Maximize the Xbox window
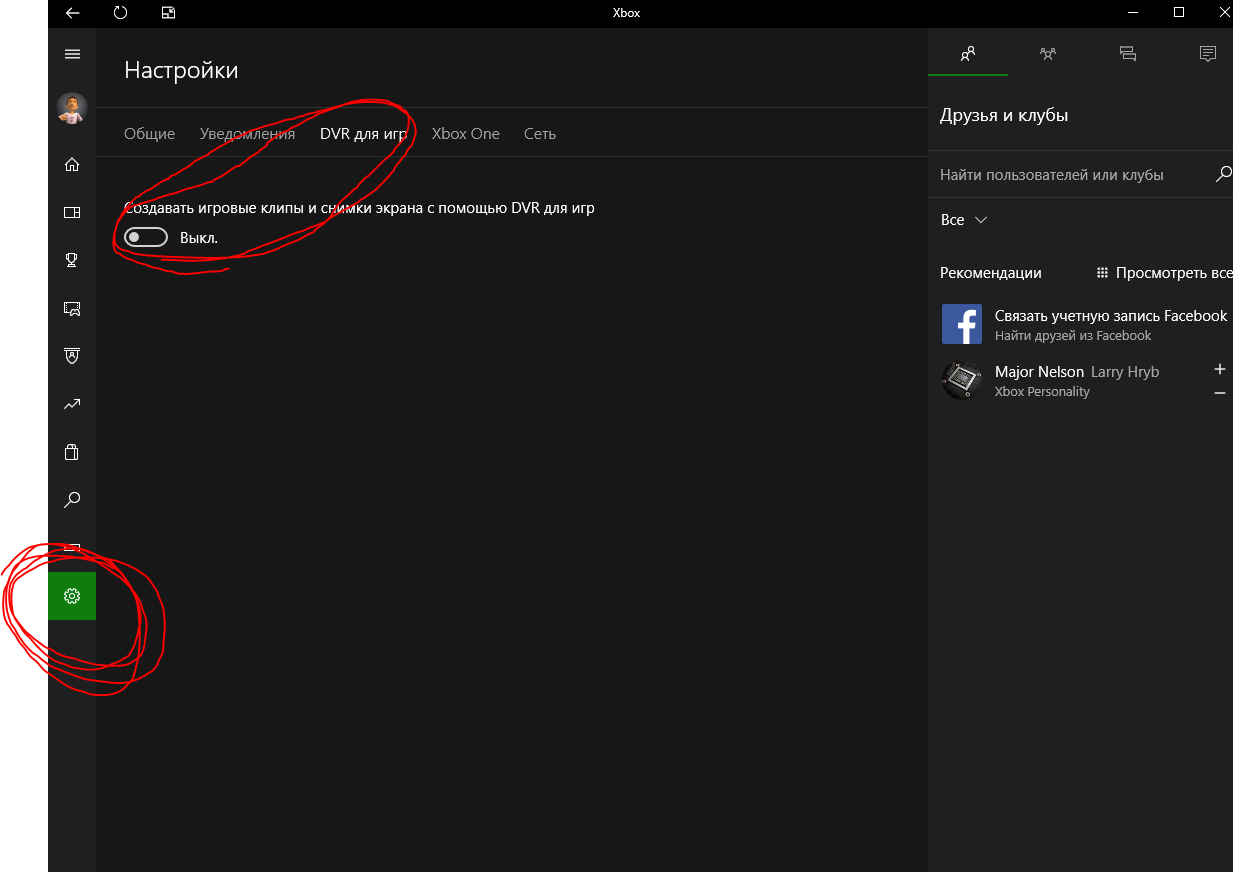Viewport: 1233px width, 872px height. [1179, 13]
